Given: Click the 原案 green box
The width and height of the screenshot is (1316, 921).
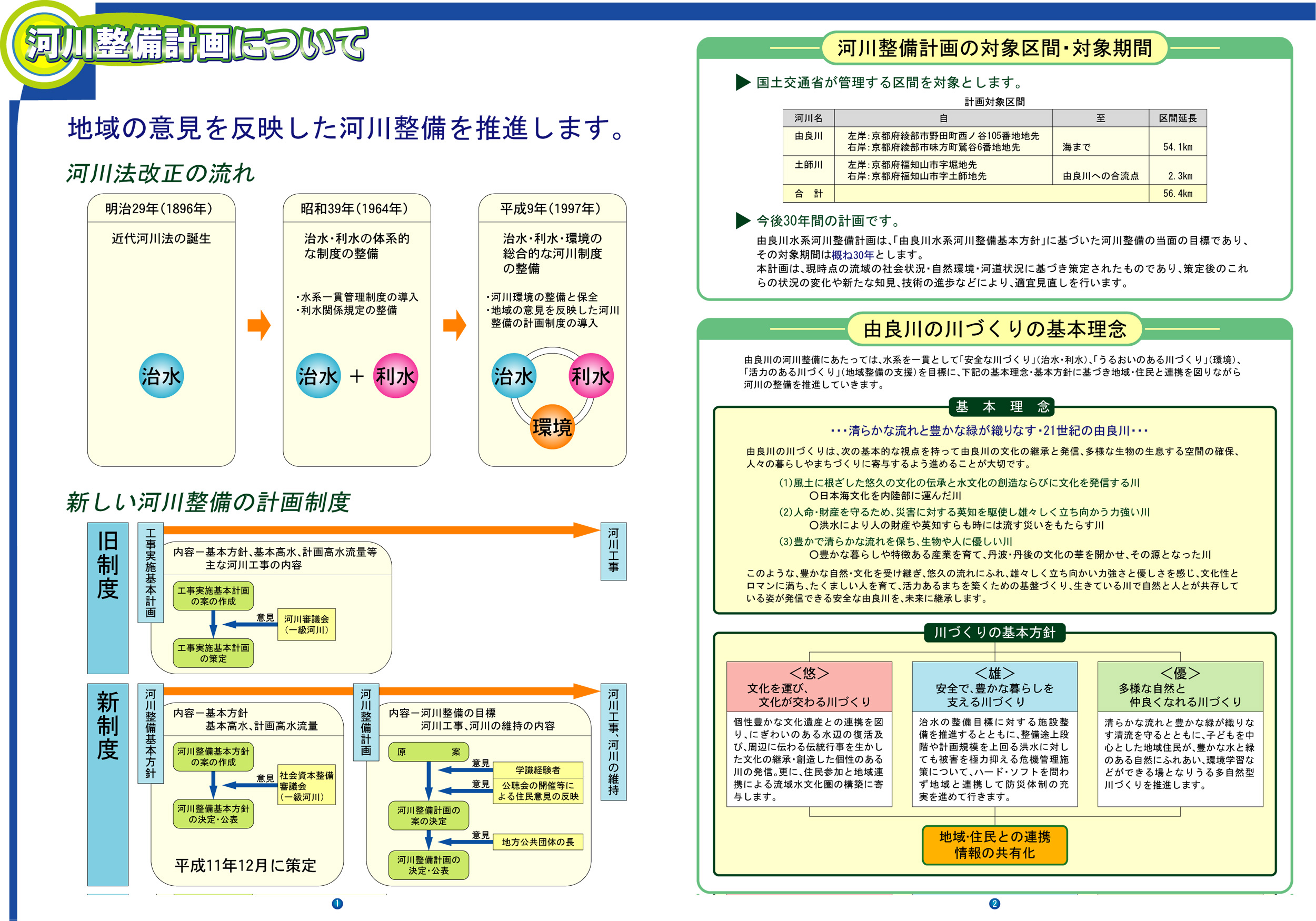Looking at the screenshot, I should click(428, 752).
